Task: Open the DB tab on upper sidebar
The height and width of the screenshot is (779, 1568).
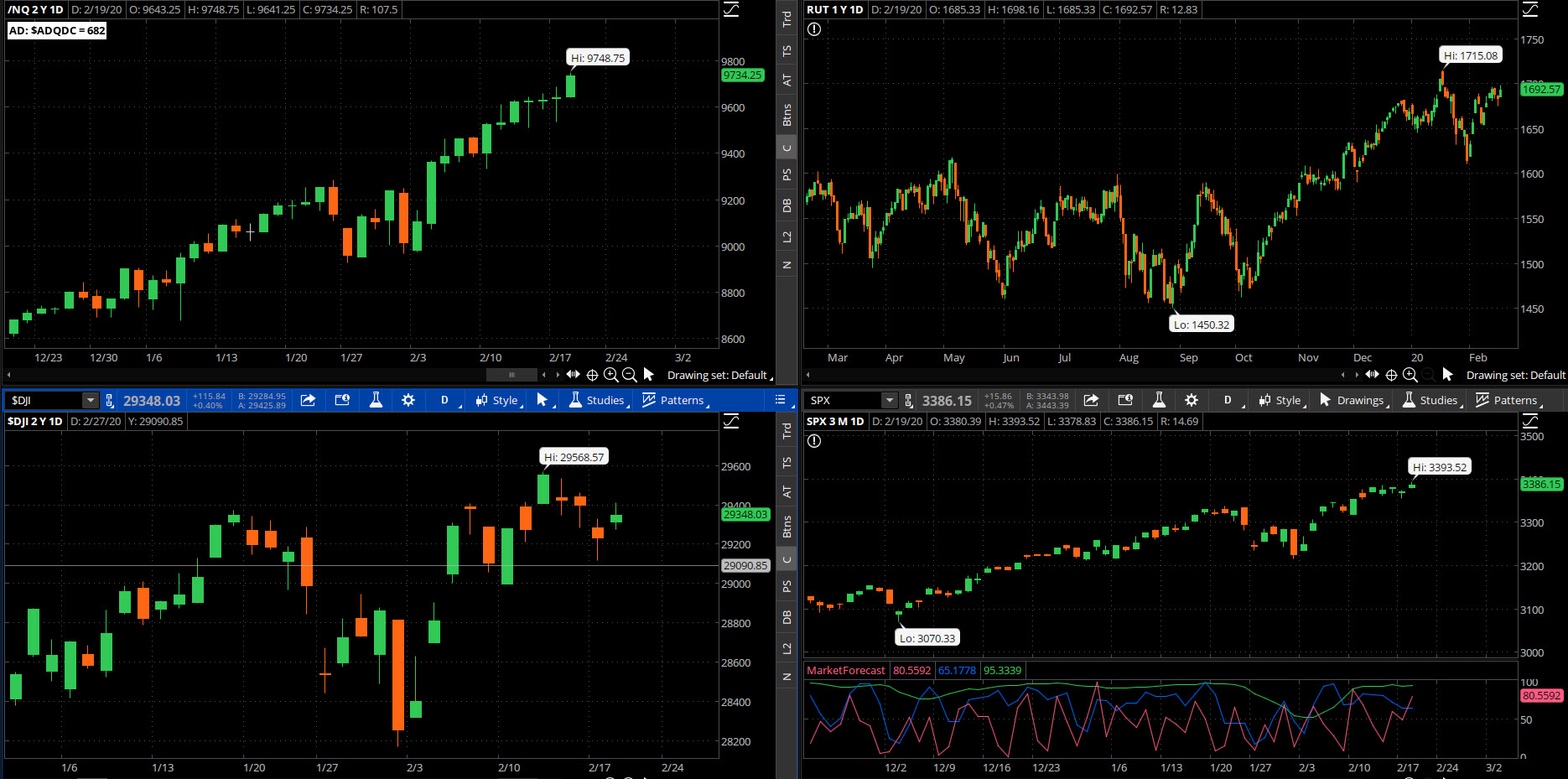Action: [x=787, y=205]
